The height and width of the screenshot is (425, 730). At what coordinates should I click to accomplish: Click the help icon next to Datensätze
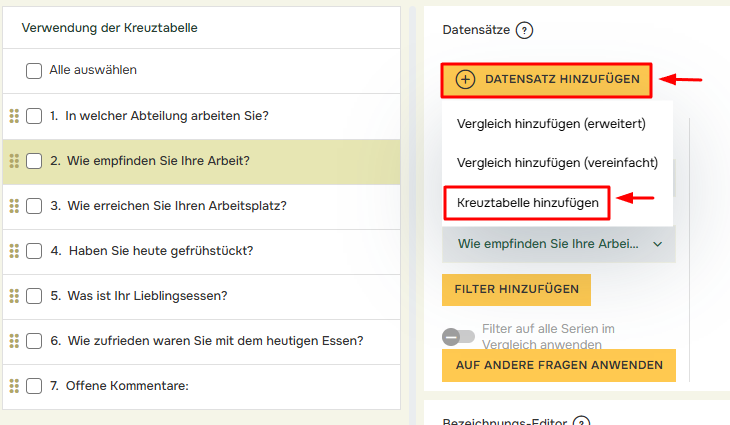(x=525, y=30)
